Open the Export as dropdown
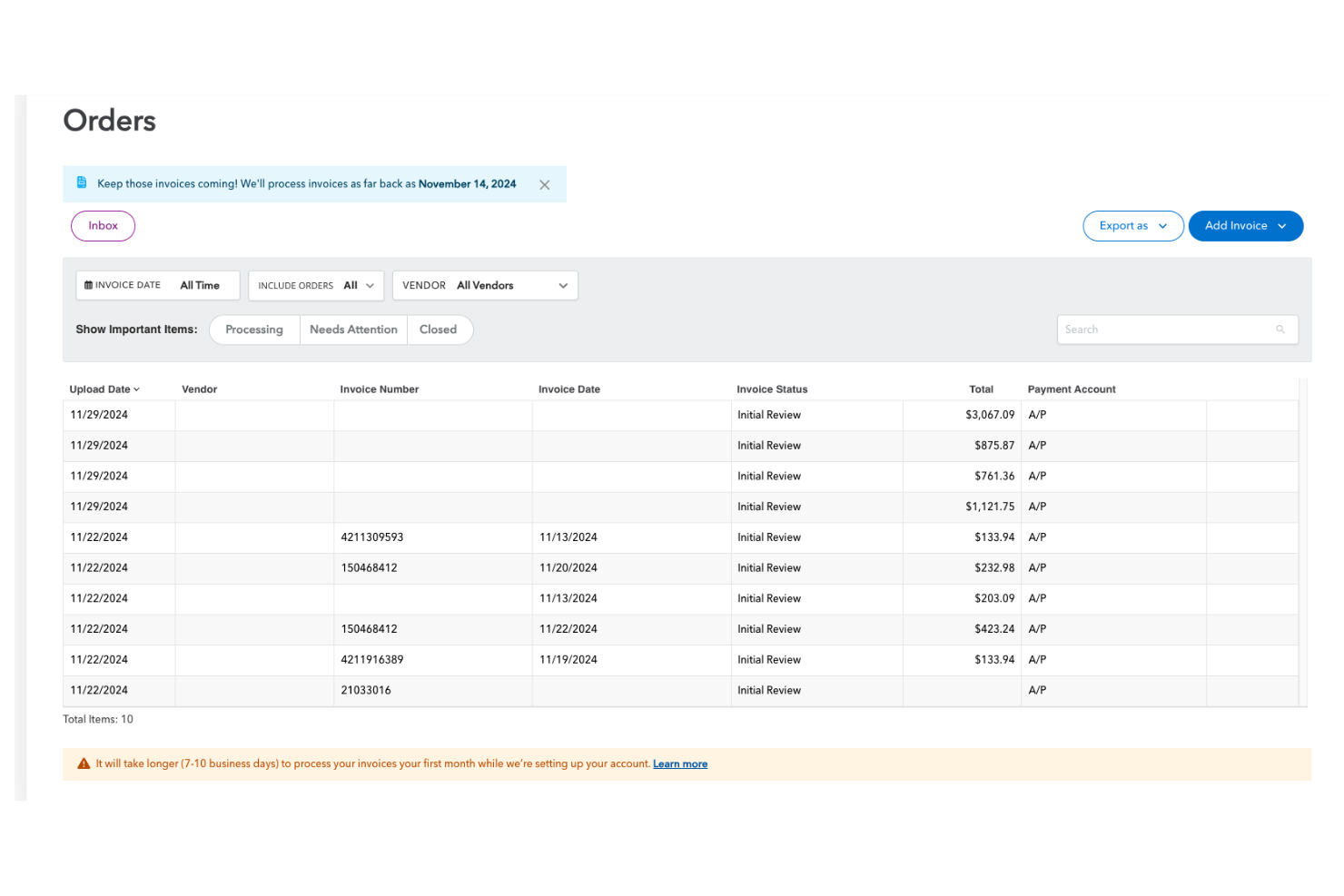This screenshot has width=1344, height=896. 1132,225
